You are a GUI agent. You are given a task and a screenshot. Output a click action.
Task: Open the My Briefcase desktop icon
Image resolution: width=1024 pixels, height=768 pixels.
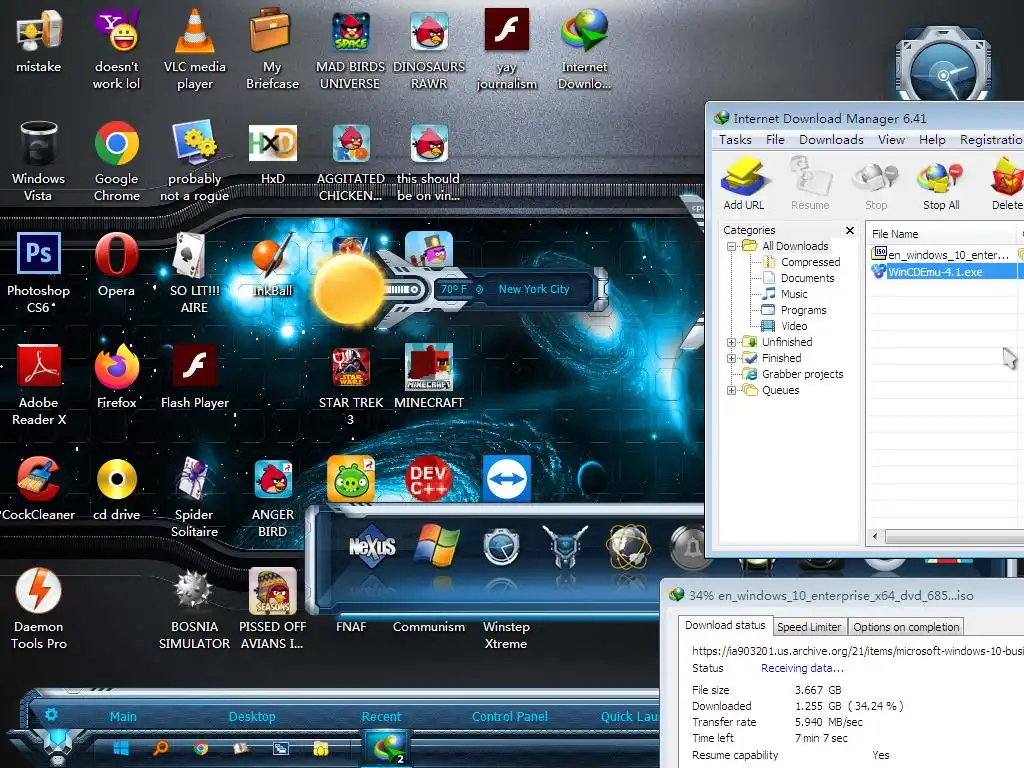(x=272, y=50)
